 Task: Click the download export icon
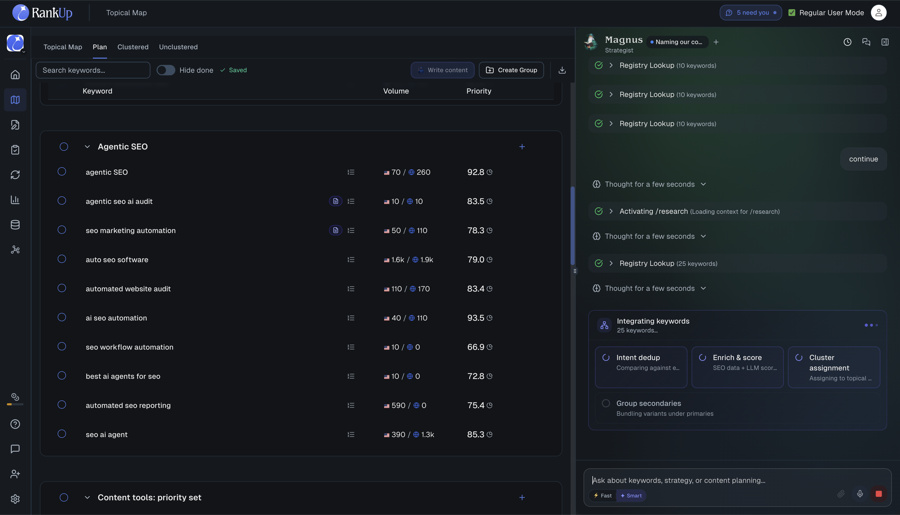(x=562, y=70)
